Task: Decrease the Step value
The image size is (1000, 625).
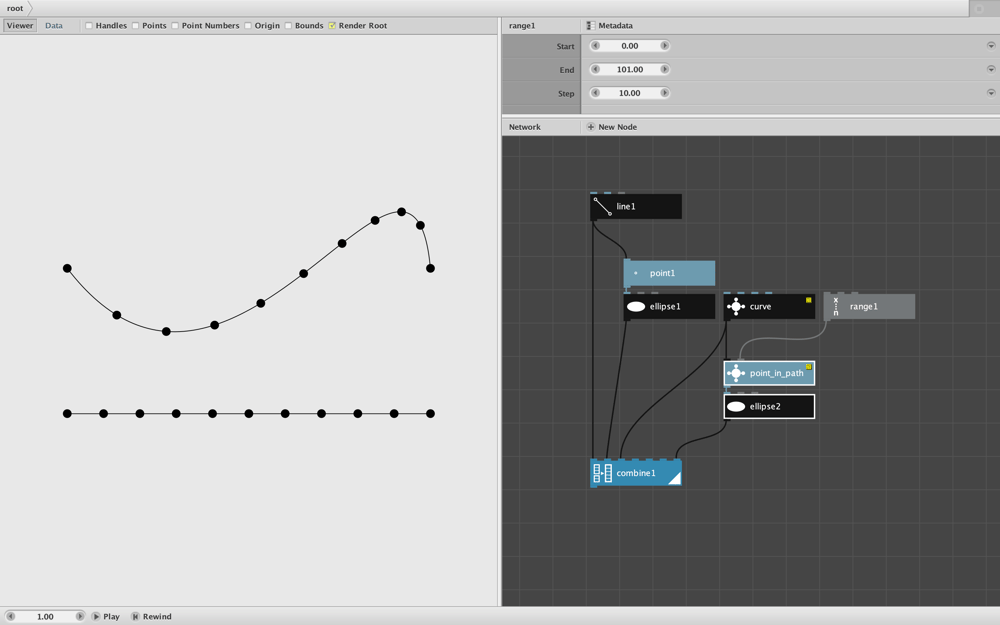Action: 596,93
